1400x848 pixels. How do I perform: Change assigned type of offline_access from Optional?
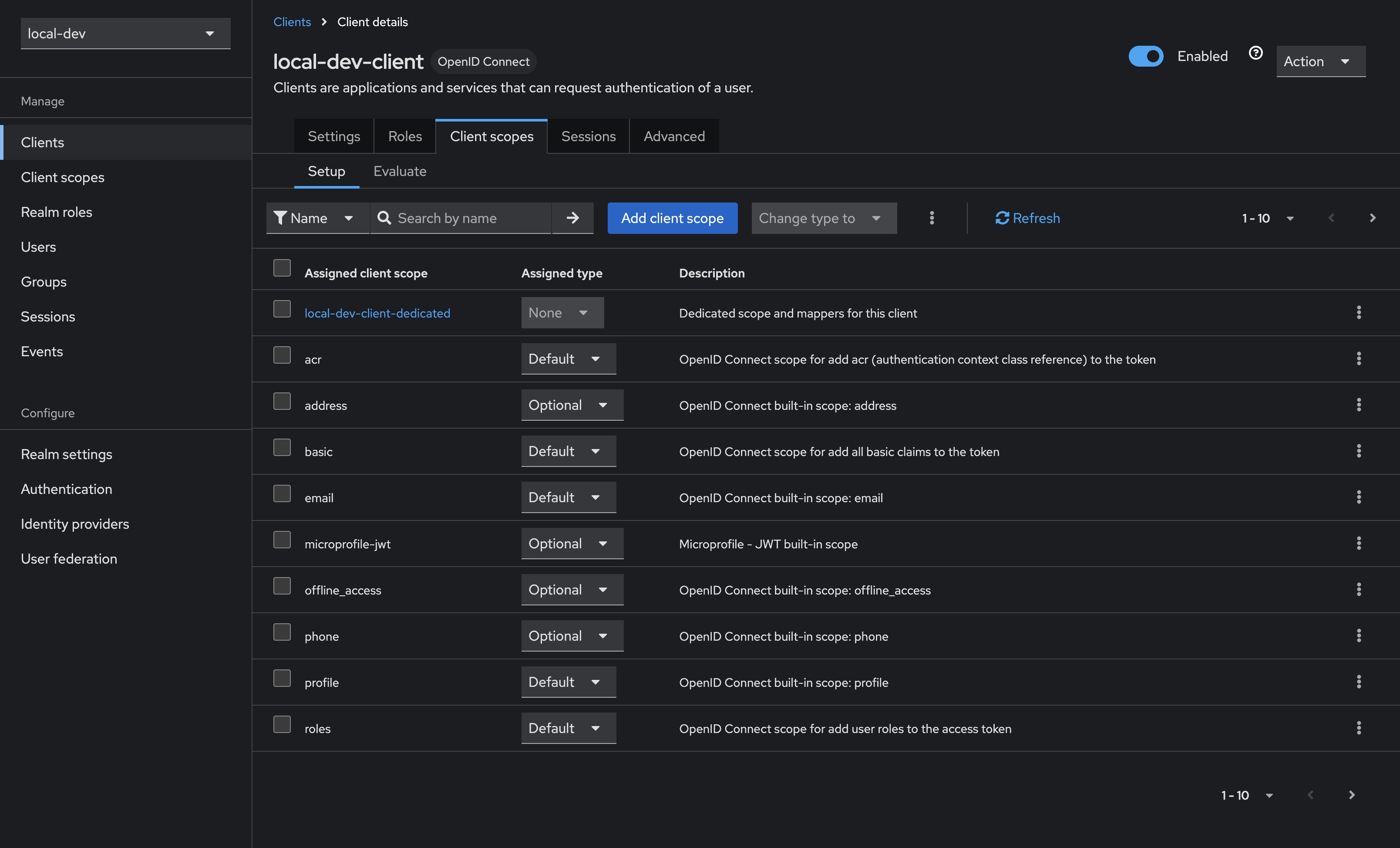572,589
